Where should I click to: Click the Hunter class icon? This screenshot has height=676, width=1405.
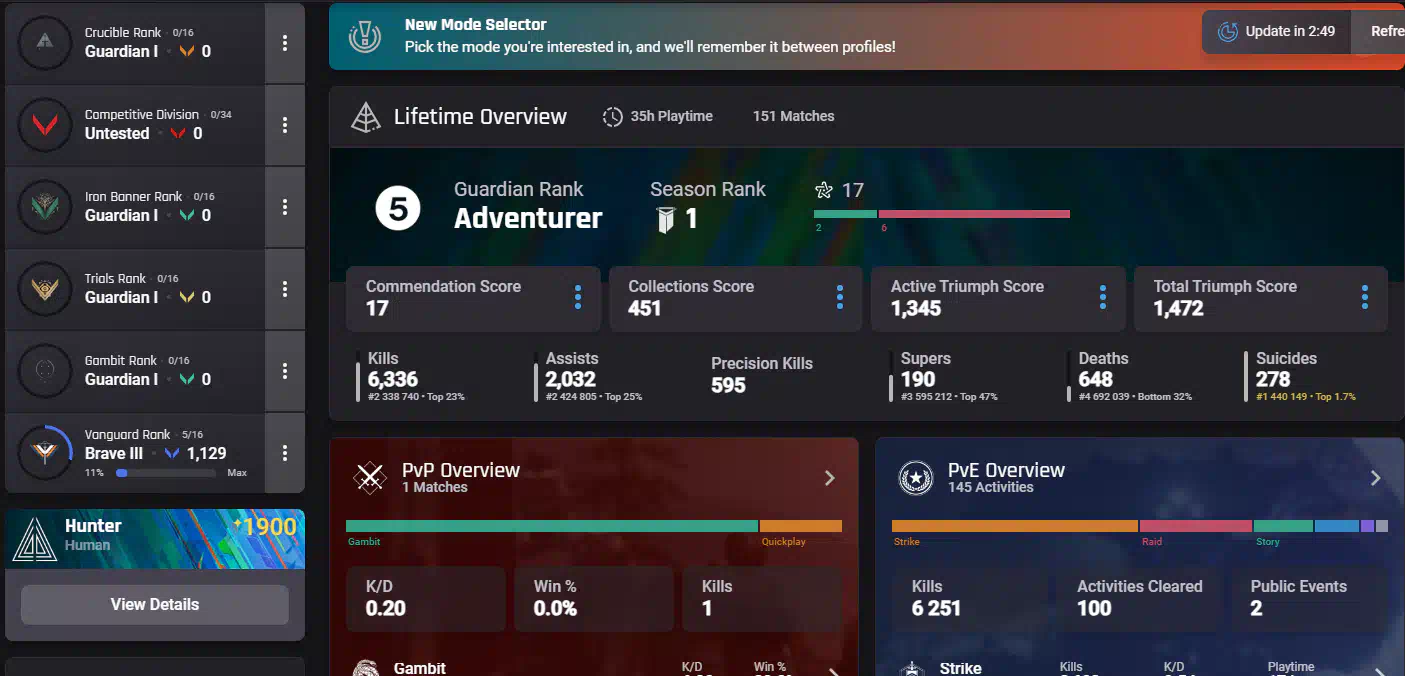pos(35,538)
